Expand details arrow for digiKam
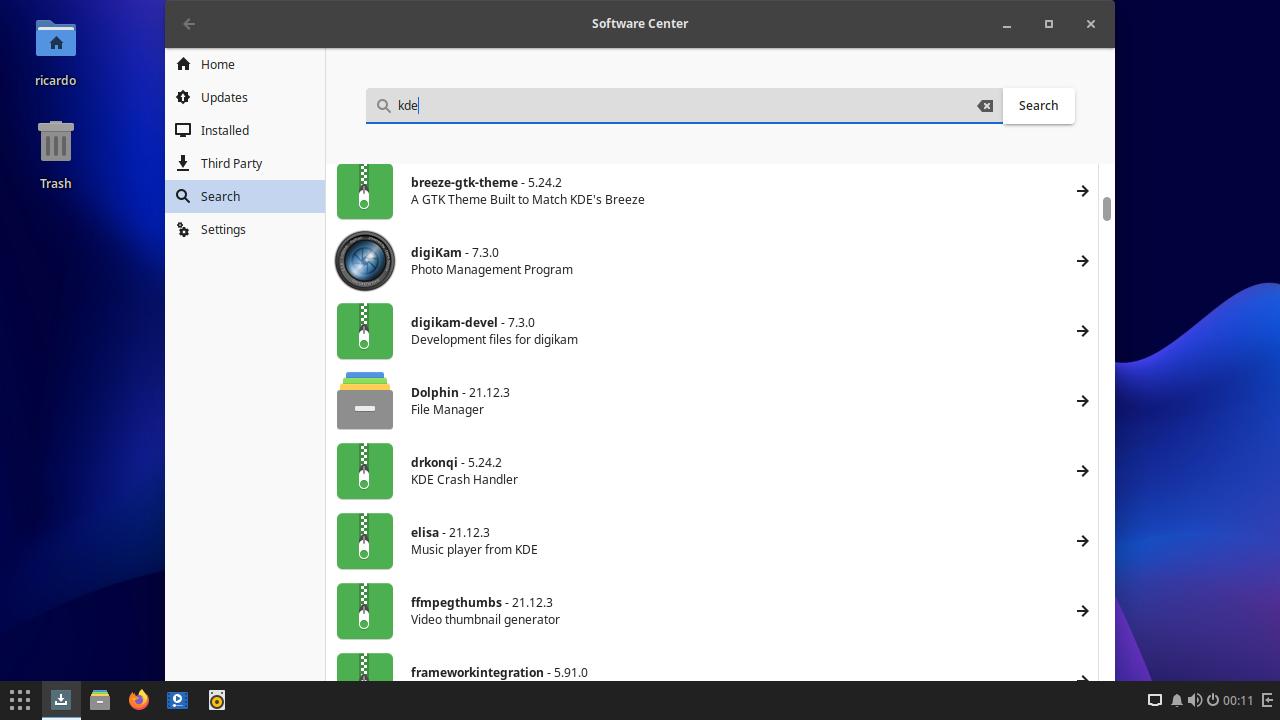Screen dimensions: 1280x720 click(x=1082, y=261)
